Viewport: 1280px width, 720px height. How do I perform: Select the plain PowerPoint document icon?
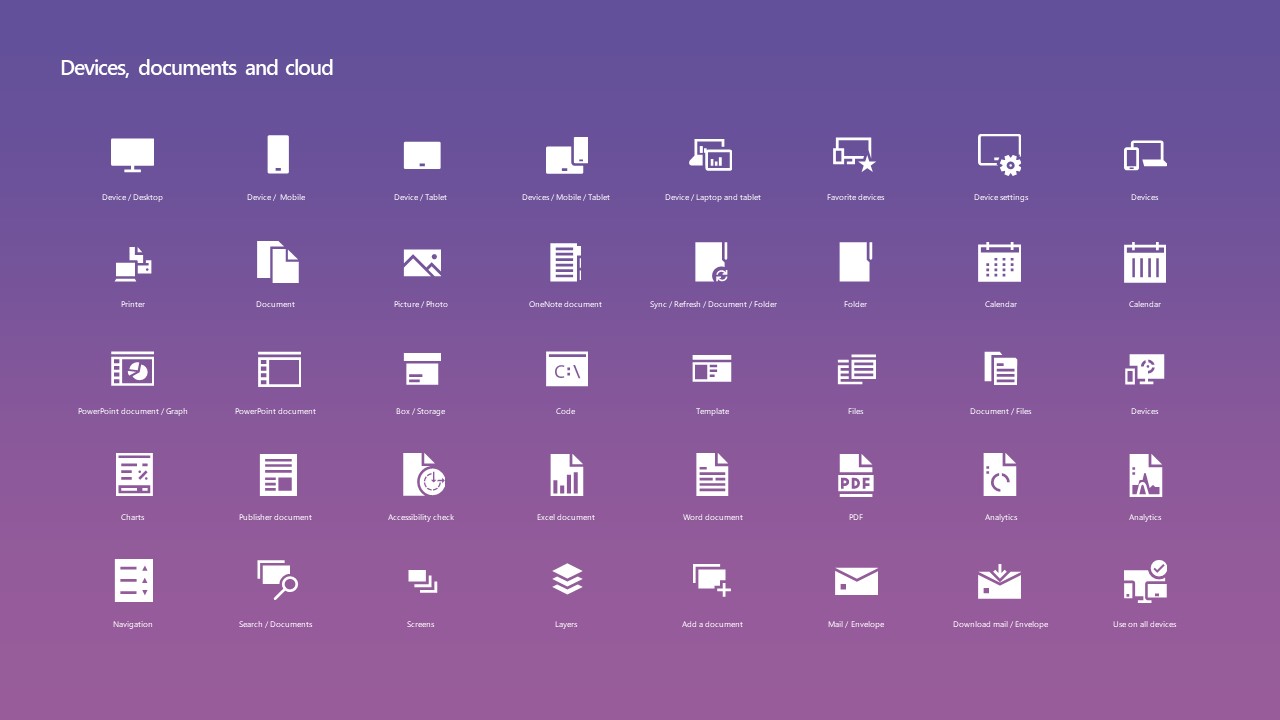tap(279, 369)
